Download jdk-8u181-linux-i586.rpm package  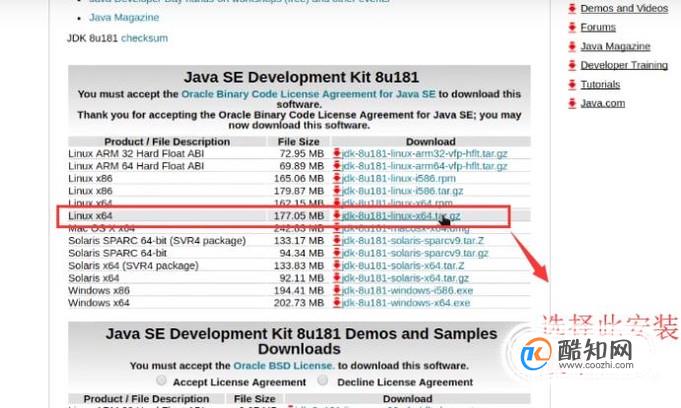pyautogui.click(x=399, y=178)
